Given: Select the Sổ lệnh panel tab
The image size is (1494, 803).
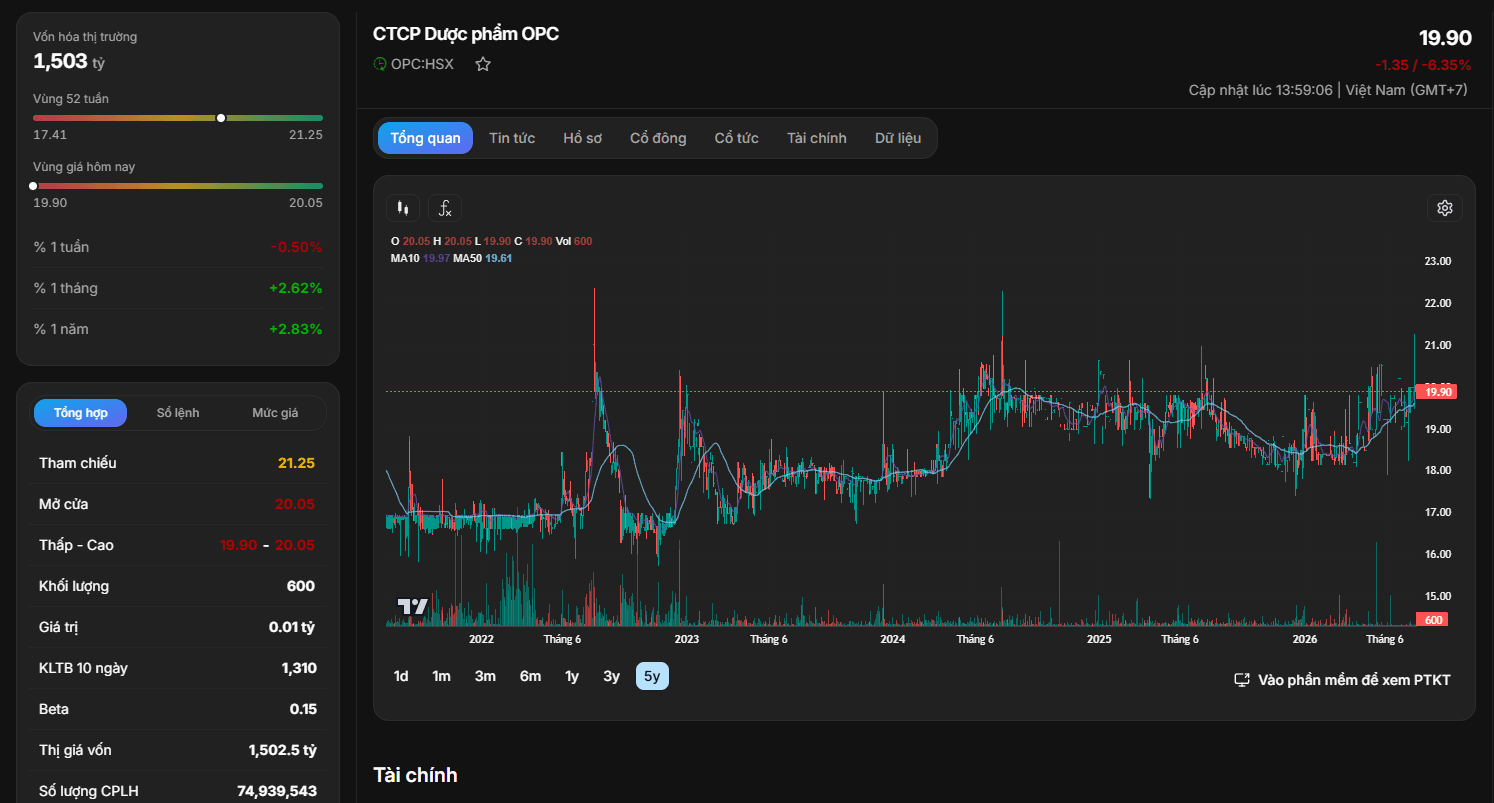Looking at the screenshot, I should click(x=179, y=413).
